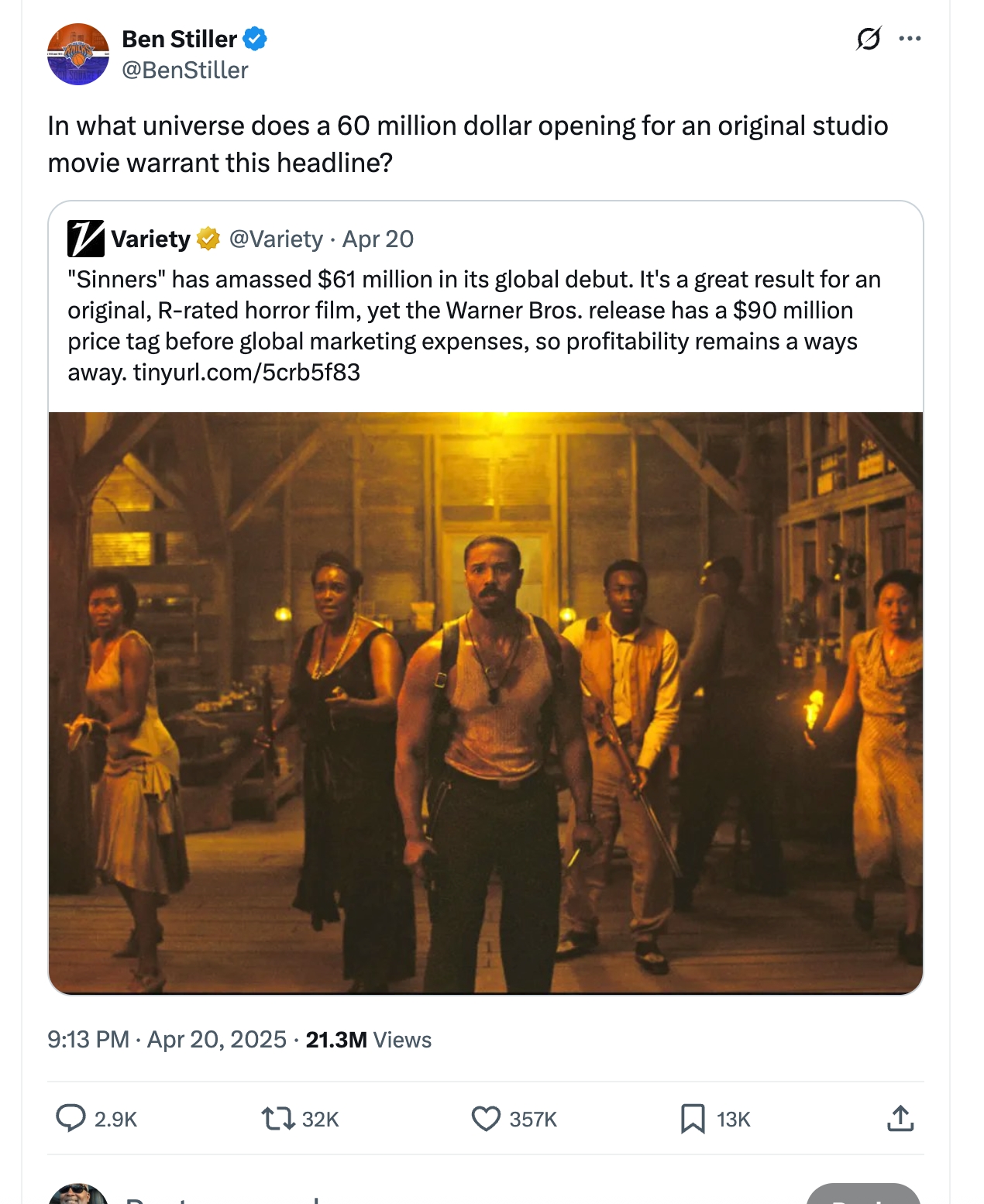
Task: Bookmark this tweet
Action: tap(693, 1118)
